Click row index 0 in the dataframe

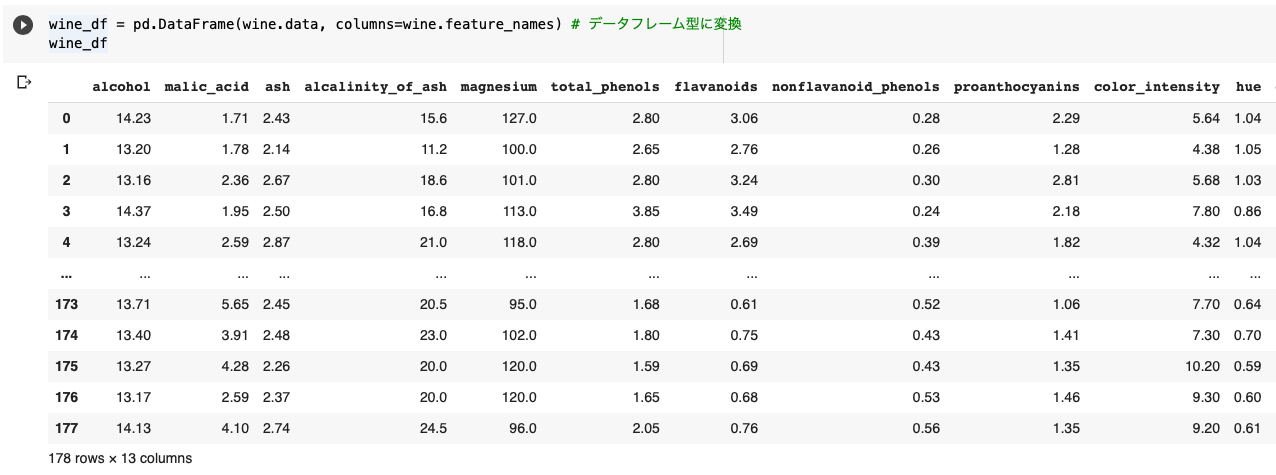click(67, 118)
